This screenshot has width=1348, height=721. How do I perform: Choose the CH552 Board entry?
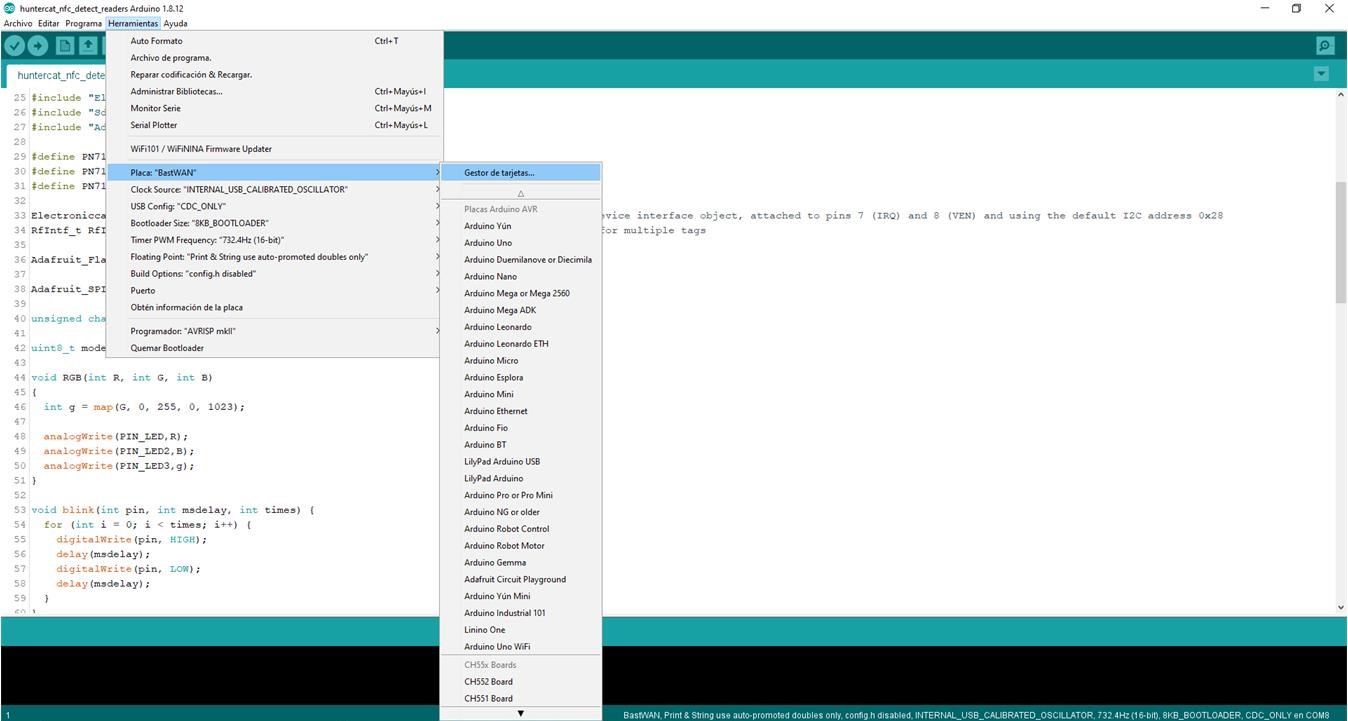point(521,682)
